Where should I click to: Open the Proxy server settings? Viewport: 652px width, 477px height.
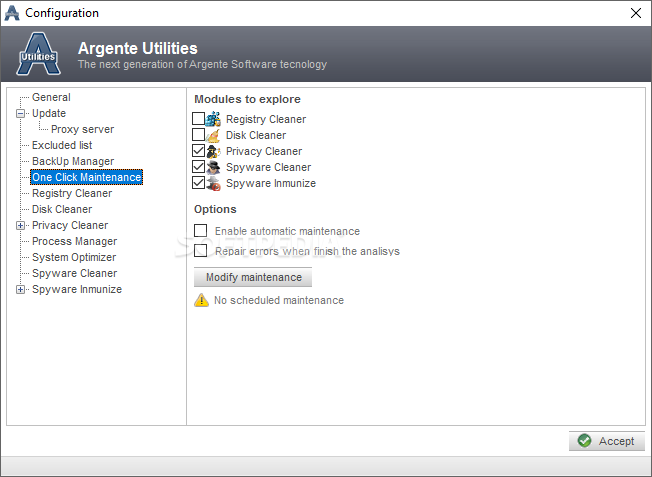coord(82,129)
